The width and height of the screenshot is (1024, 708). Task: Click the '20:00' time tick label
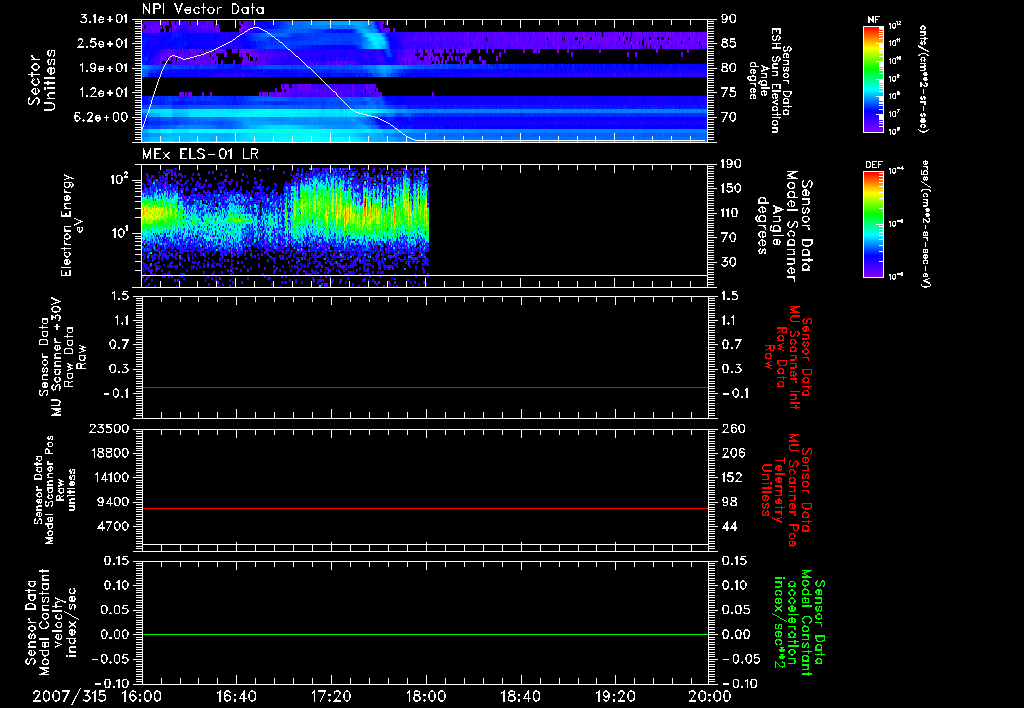point(710,696)
